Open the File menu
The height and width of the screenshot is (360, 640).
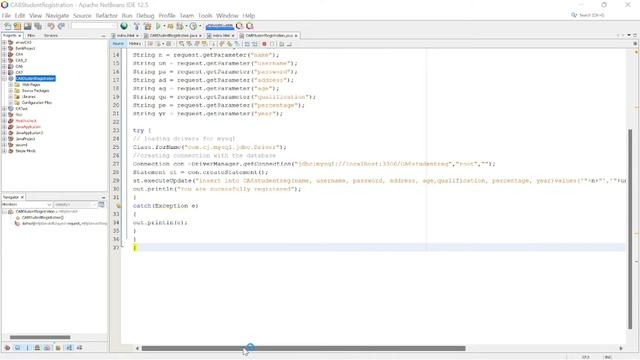pyautogui.click(x=6, y=16)
